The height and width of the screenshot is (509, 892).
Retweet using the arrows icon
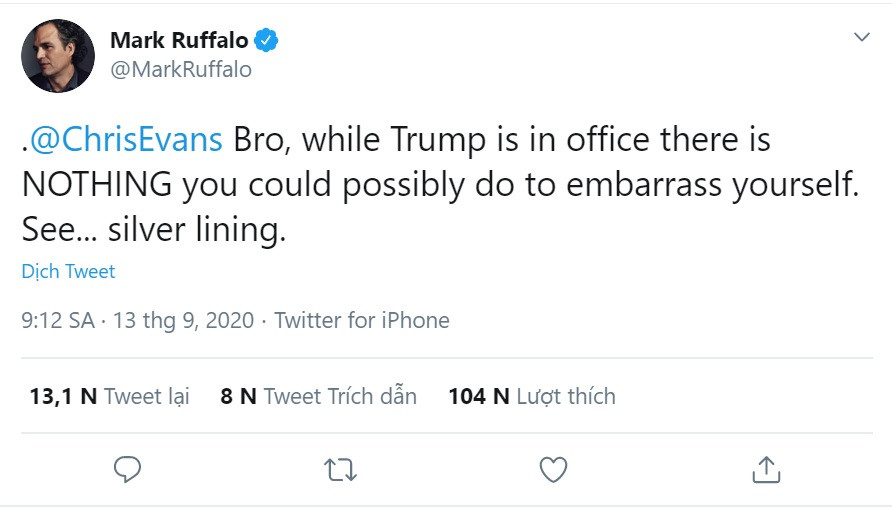(x=341, y=469)
